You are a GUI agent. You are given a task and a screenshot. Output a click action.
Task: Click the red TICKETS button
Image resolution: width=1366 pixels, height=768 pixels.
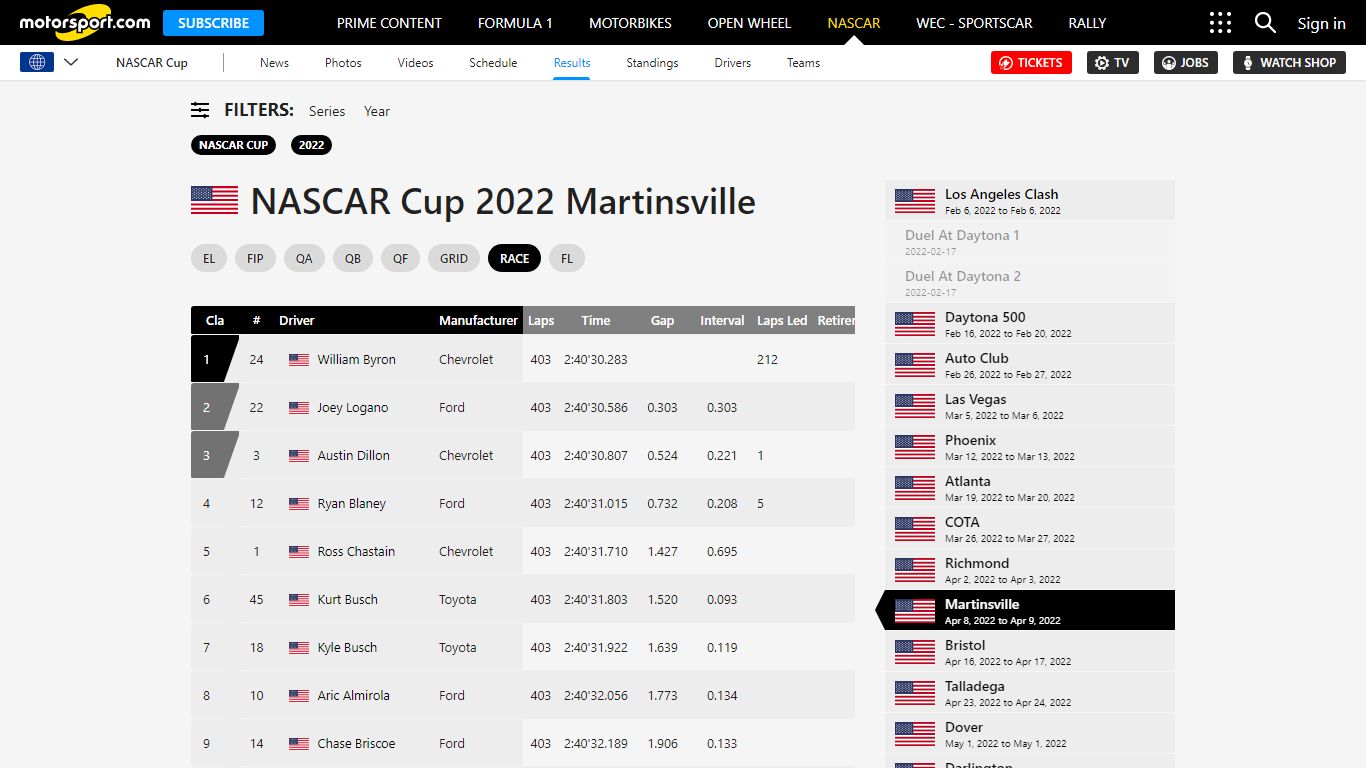click(1031, 62)
